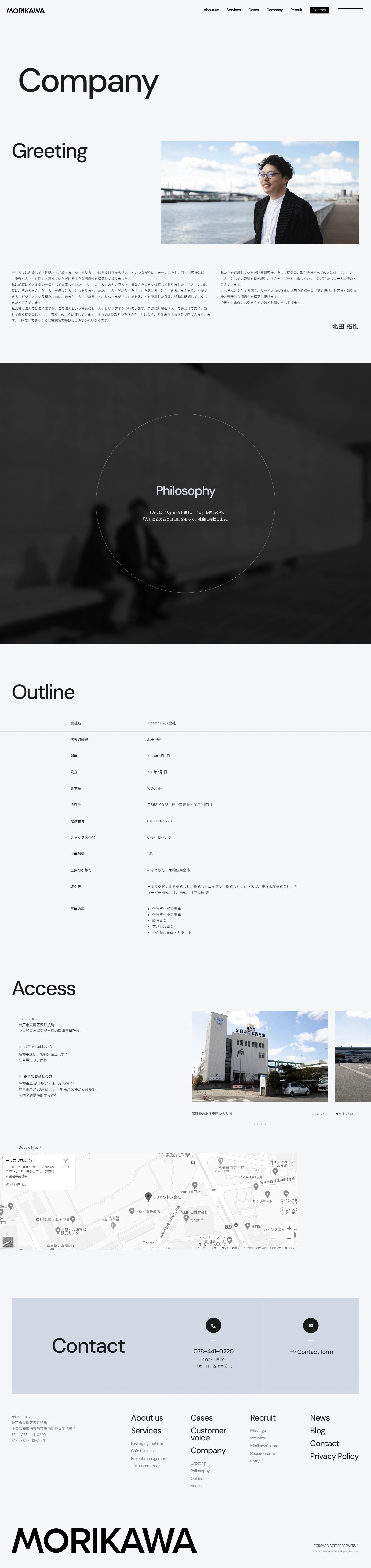Open the Google Map external link

(30, 1147)
